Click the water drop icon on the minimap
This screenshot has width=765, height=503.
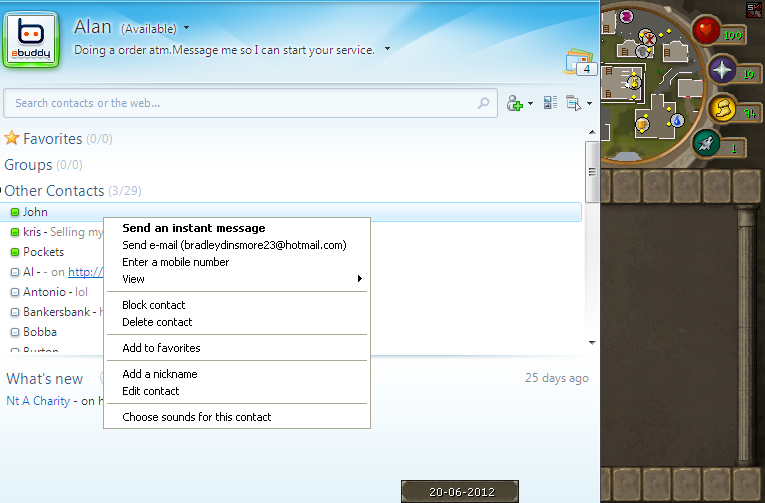click(x=677, y=120)
